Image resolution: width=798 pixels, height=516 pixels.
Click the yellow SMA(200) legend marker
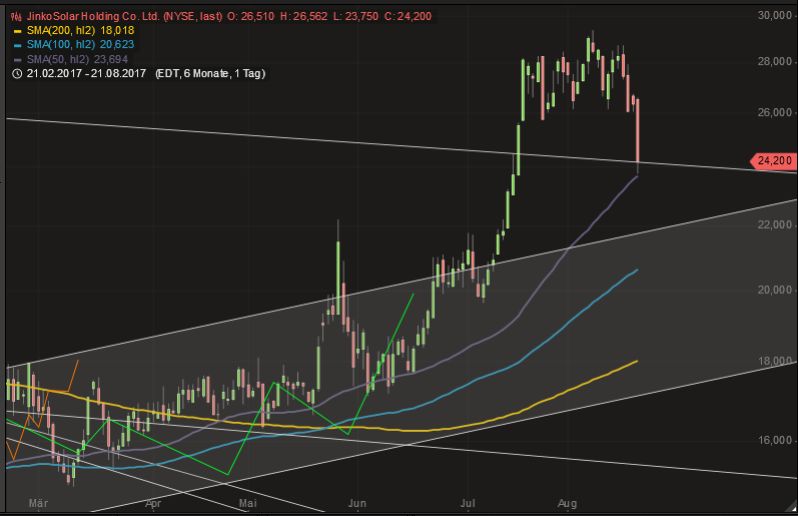tap(18, 31)
